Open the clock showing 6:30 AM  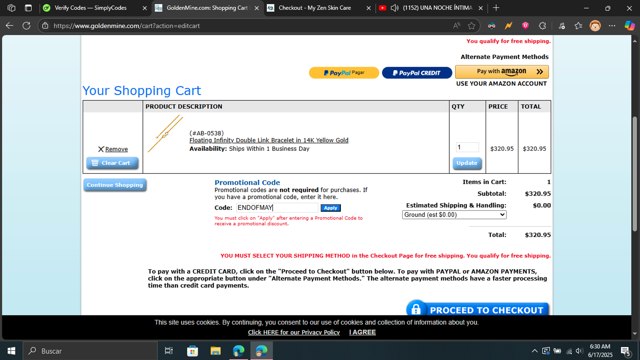tap(600, 351)
